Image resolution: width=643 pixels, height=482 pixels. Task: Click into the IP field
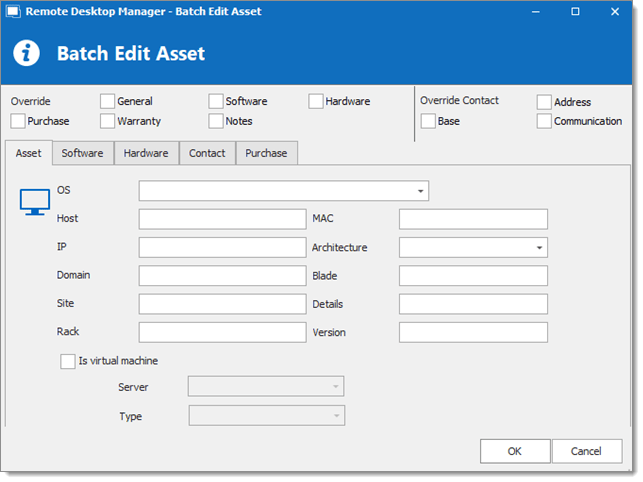(x=222, y=247)
